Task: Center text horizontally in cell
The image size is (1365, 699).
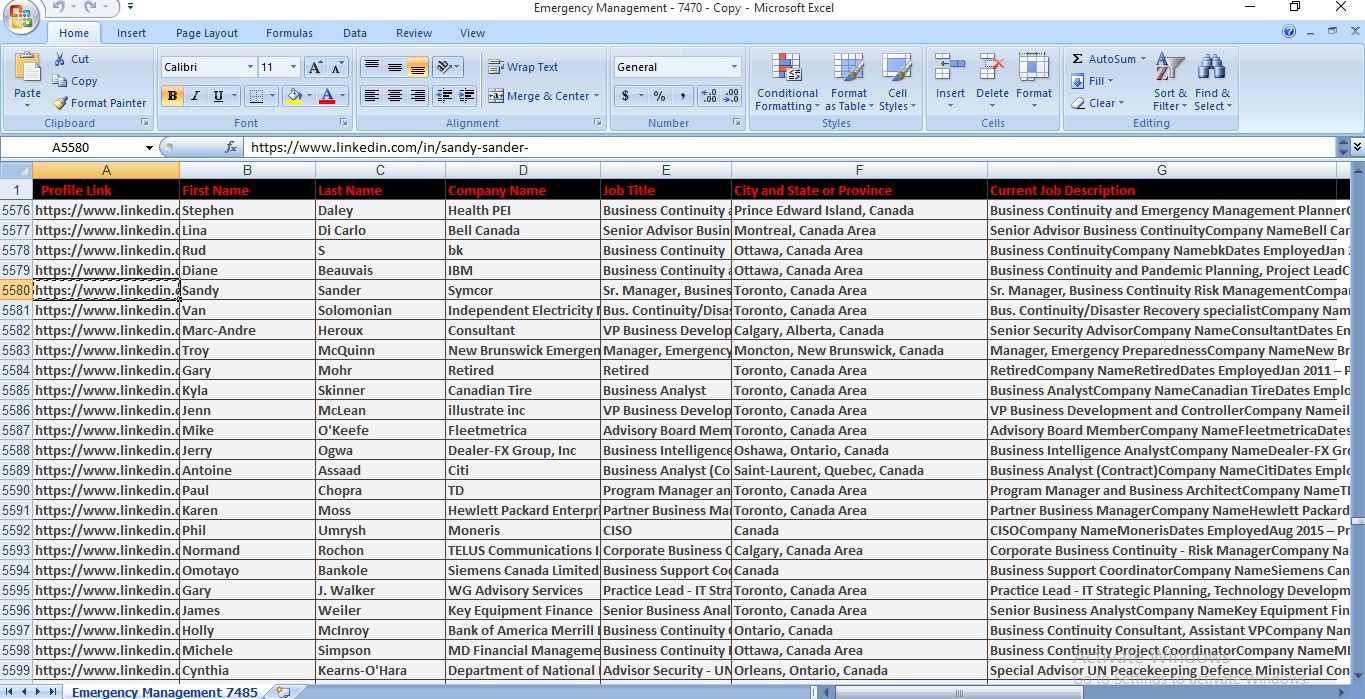Action: [395, 96]
